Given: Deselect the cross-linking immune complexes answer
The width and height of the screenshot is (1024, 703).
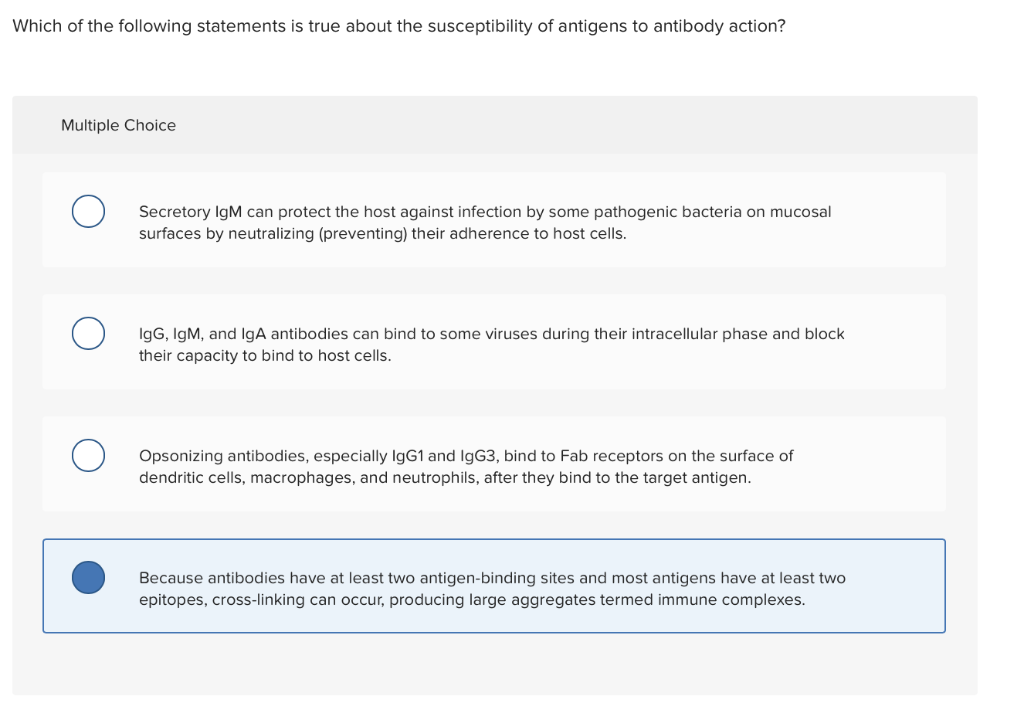Looking at the screenshot, I should click(88, 577).
